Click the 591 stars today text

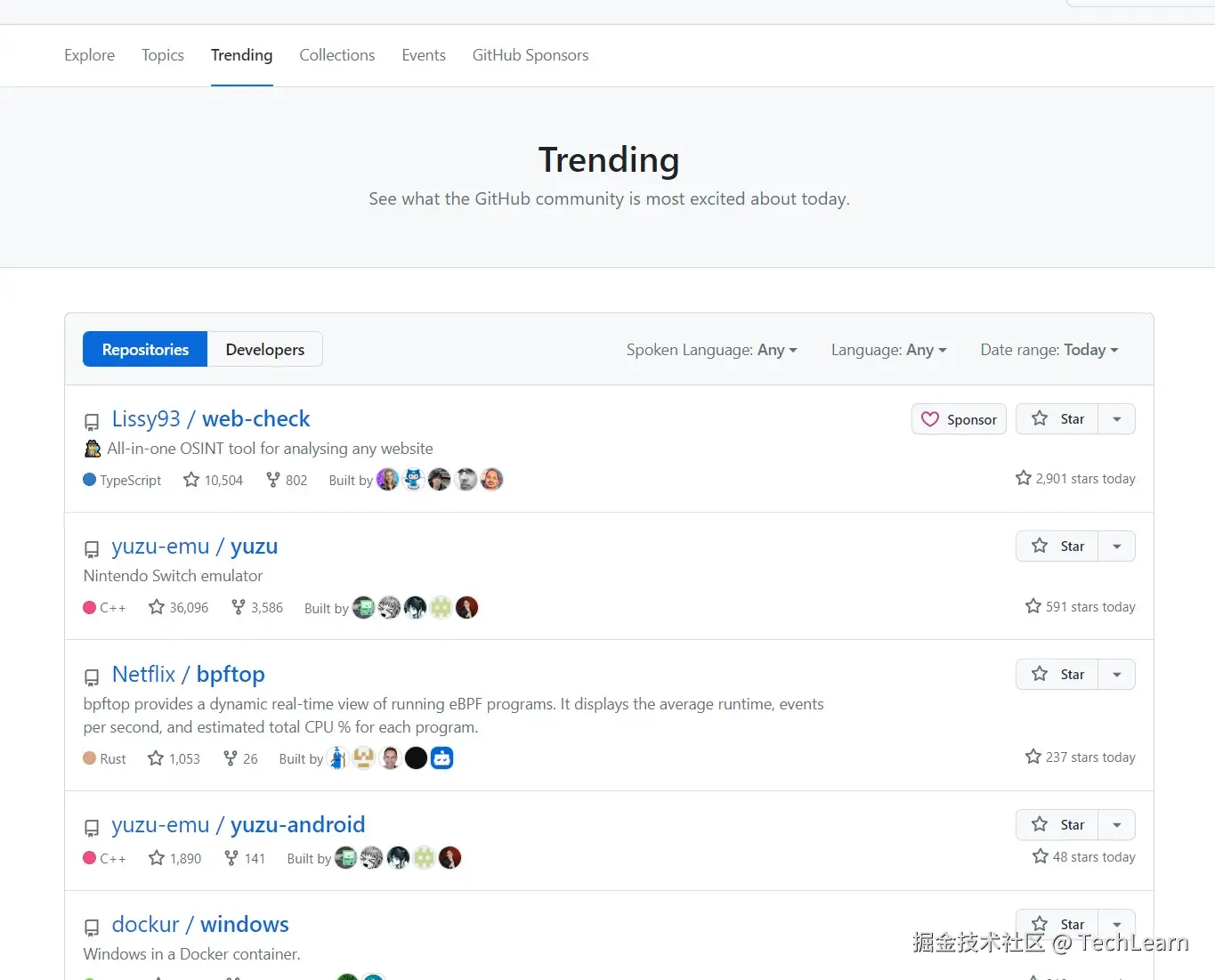[x=1081, y=606]
